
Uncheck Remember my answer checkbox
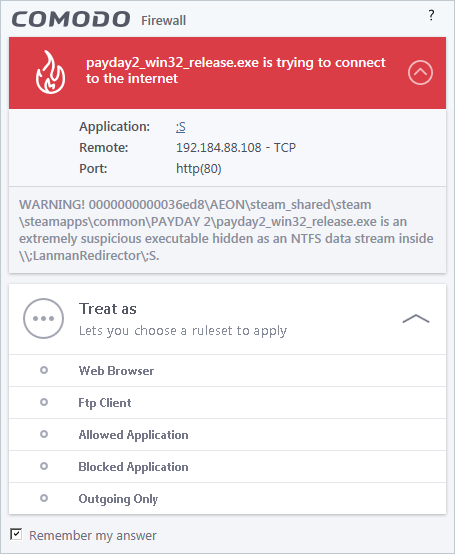[x=16, y=534]
